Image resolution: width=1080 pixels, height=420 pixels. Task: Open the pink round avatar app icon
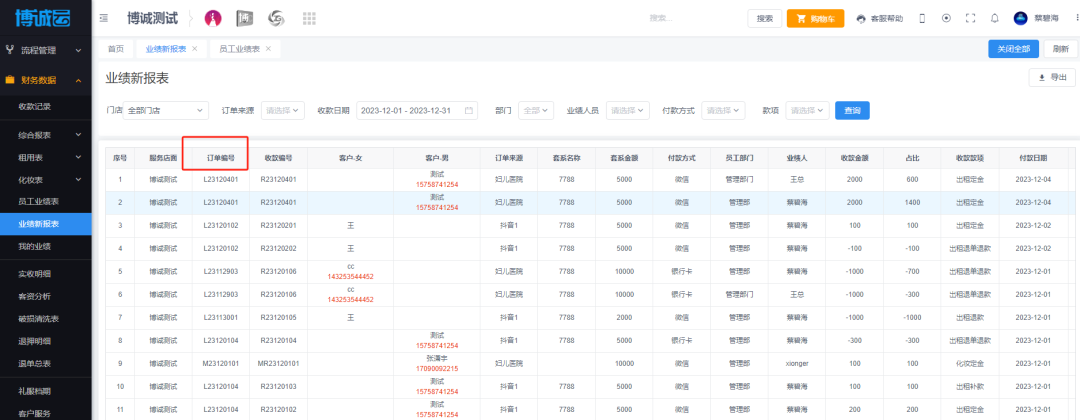click(213, 19)
